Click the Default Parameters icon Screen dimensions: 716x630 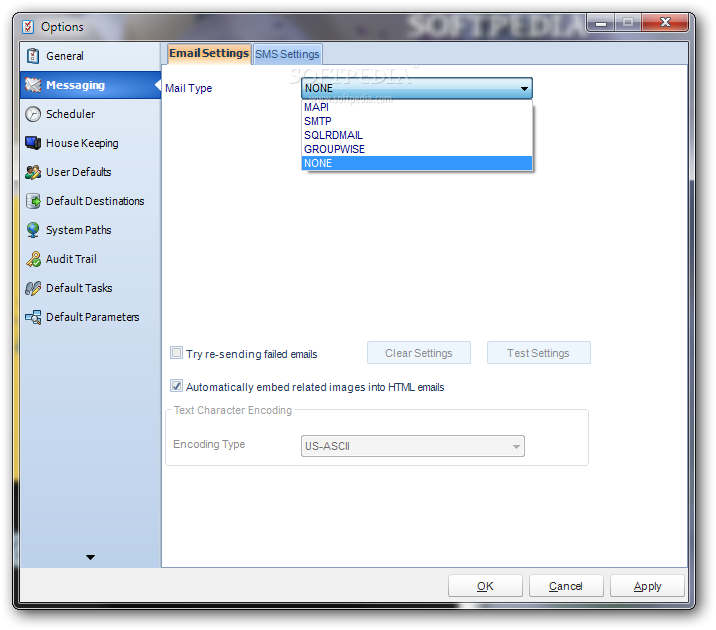coord(33,317)
